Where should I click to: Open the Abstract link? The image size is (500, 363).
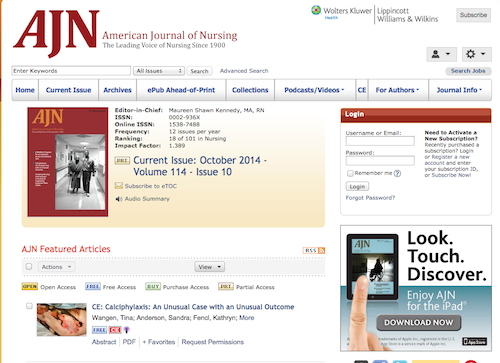point(104,342)
